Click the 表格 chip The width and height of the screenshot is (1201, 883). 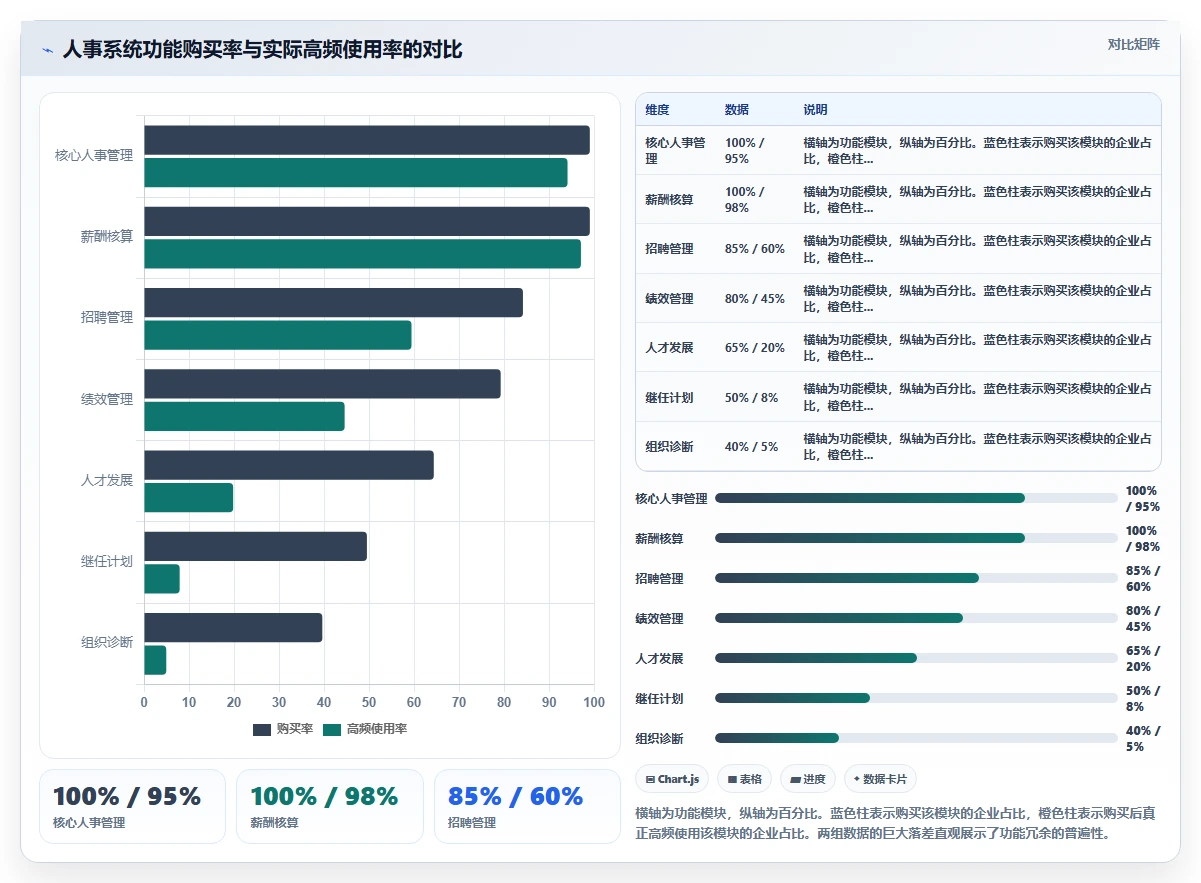(x=745, y=779)
